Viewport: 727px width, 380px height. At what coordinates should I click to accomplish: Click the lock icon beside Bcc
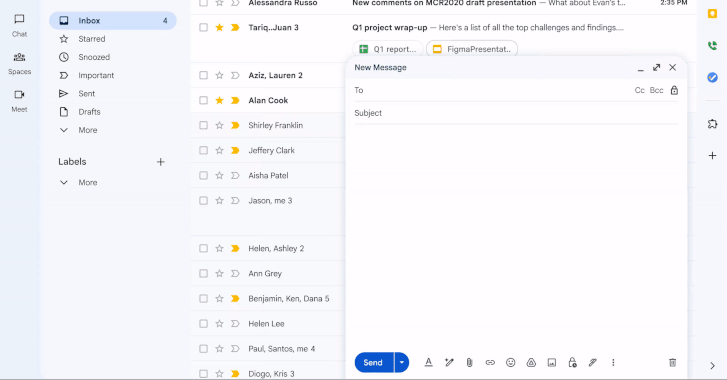point(674,90)
